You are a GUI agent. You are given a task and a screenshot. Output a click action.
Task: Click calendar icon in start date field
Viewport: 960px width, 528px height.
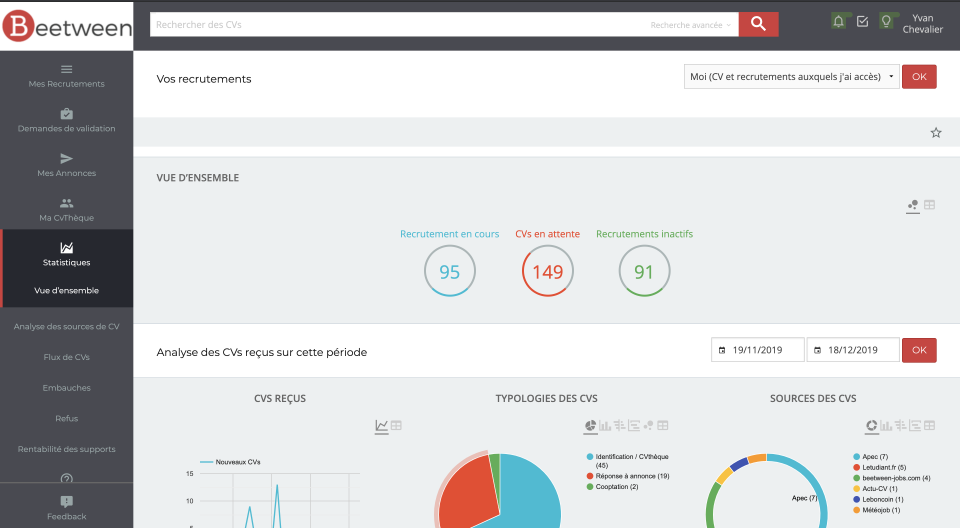tap(722, 350)
